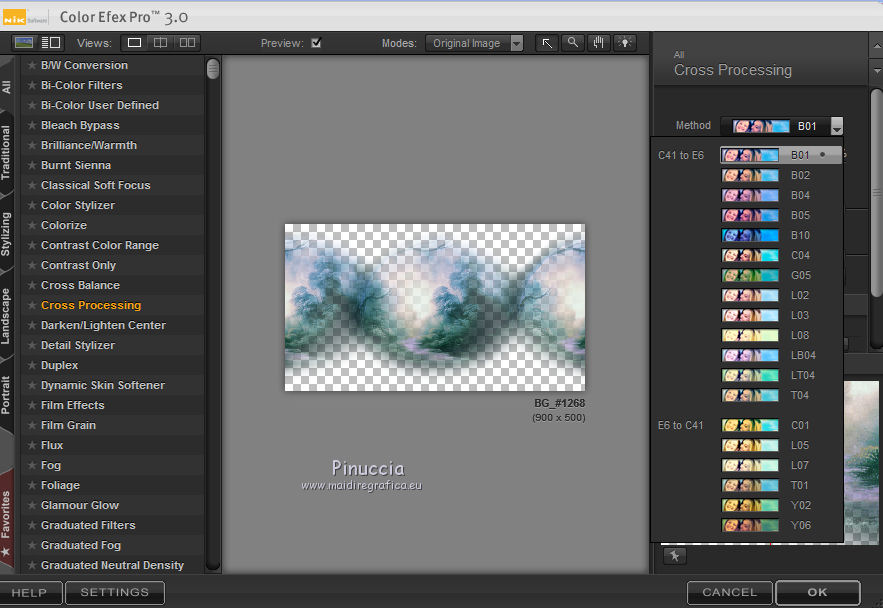Choose the L08 method option
The height and width of the screenshot is (608, 883).
click(x=781, y=335)
